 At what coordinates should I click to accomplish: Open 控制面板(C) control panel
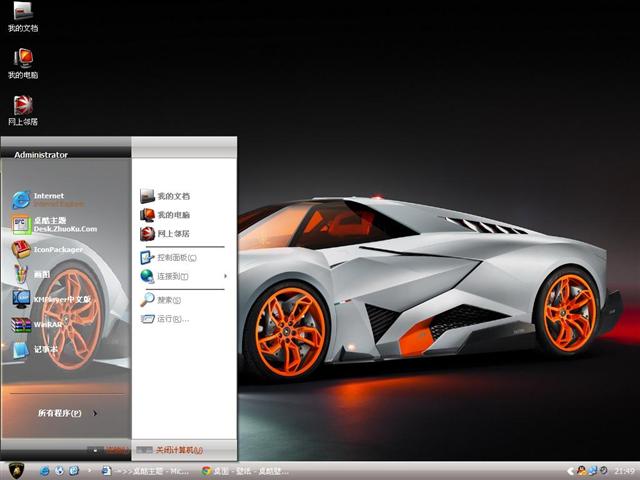pos(169,258)
